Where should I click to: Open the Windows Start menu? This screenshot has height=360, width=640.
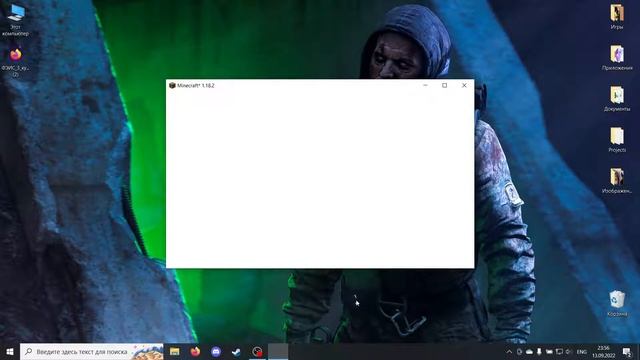point(10,351)
